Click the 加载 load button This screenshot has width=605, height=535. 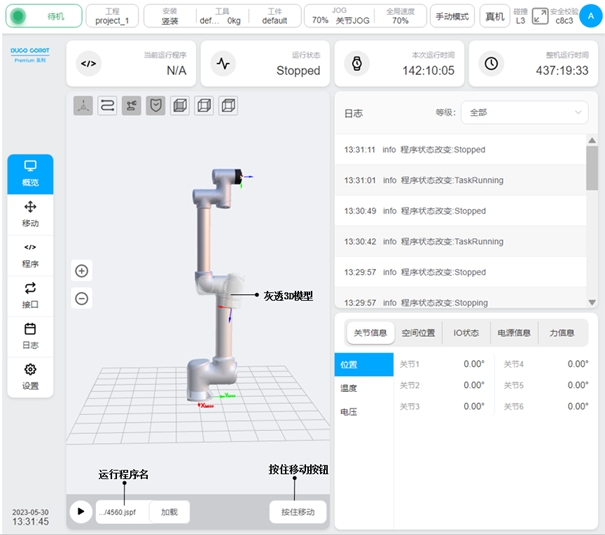tap(169, 512)
